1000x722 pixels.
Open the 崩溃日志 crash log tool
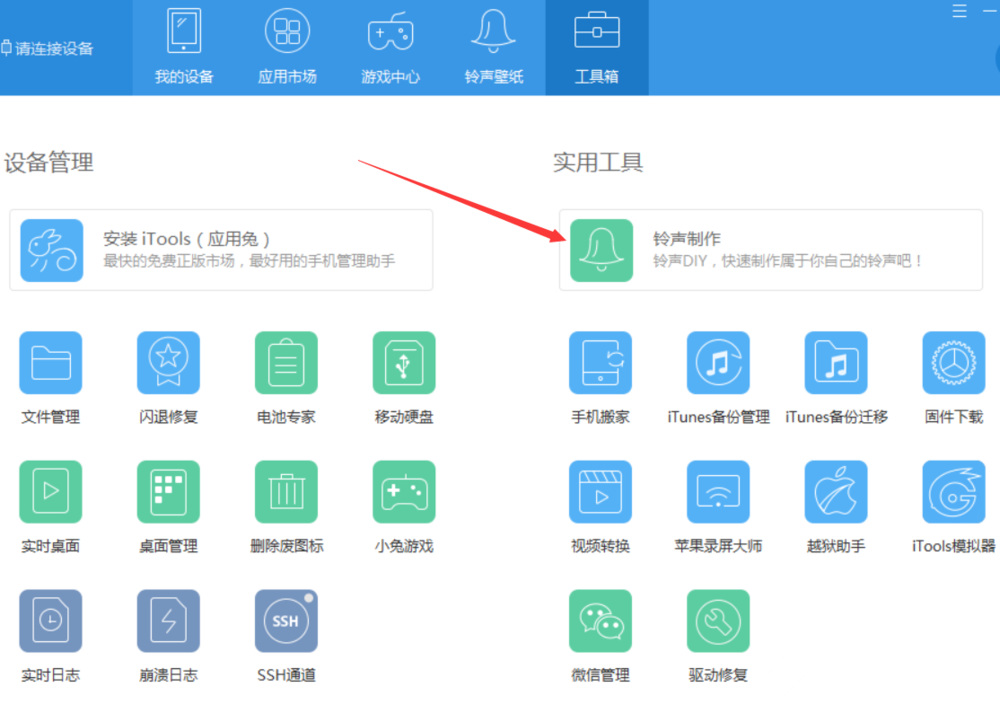pos(168,634)
